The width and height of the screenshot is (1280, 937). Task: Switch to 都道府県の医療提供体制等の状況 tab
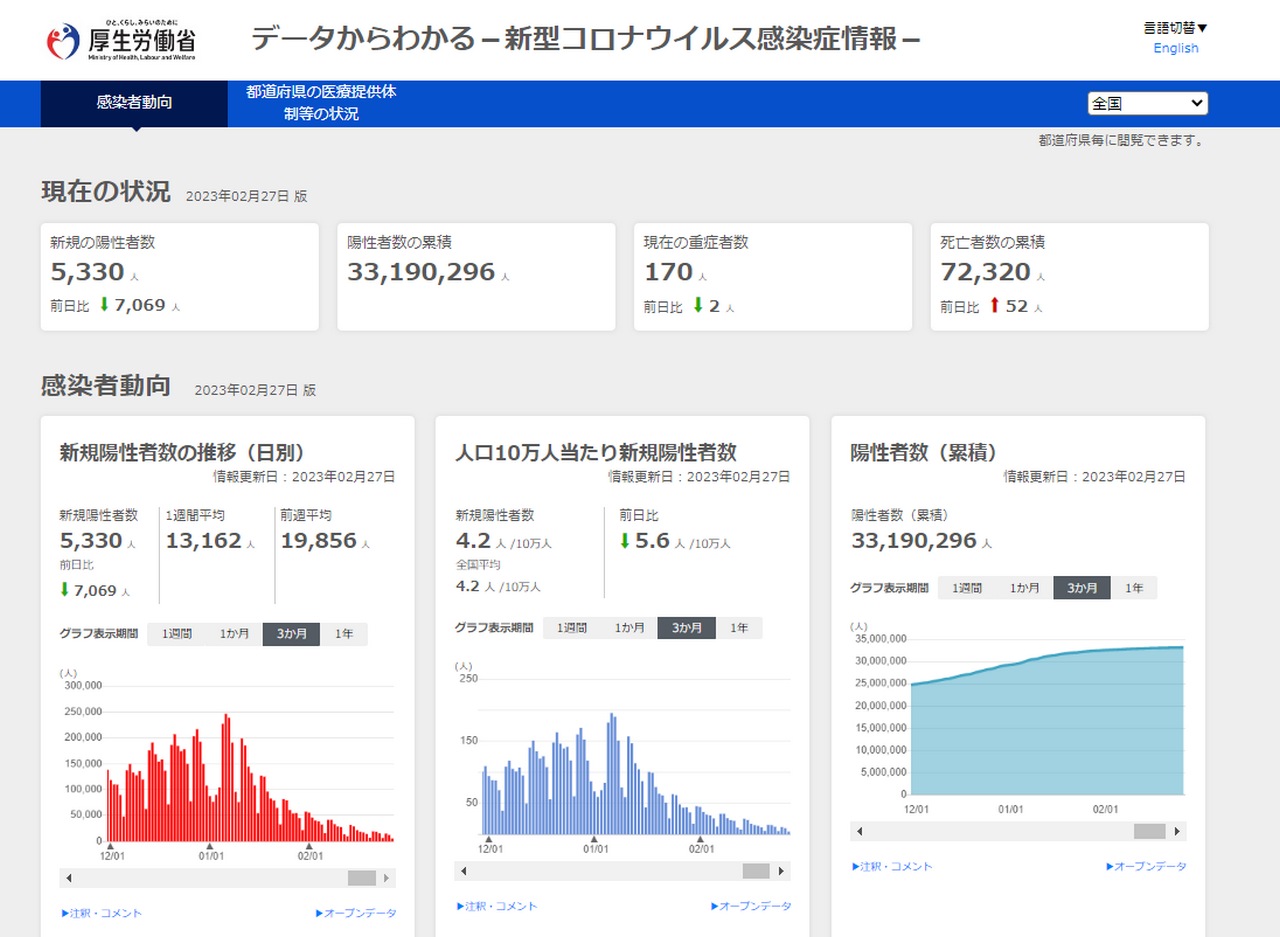click(x=321, y=103)
